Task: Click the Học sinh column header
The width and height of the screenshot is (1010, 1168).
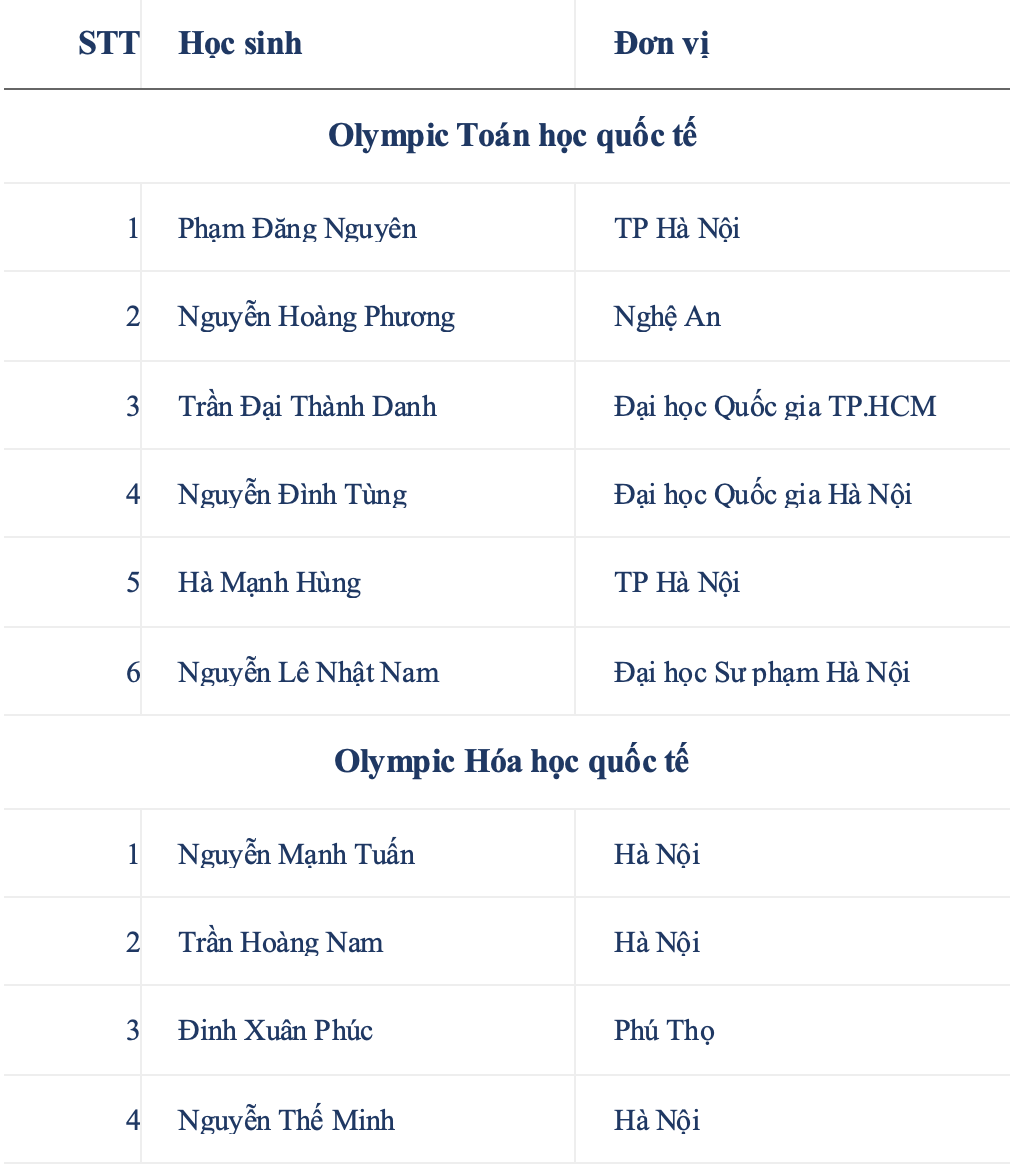Action: 240,43
